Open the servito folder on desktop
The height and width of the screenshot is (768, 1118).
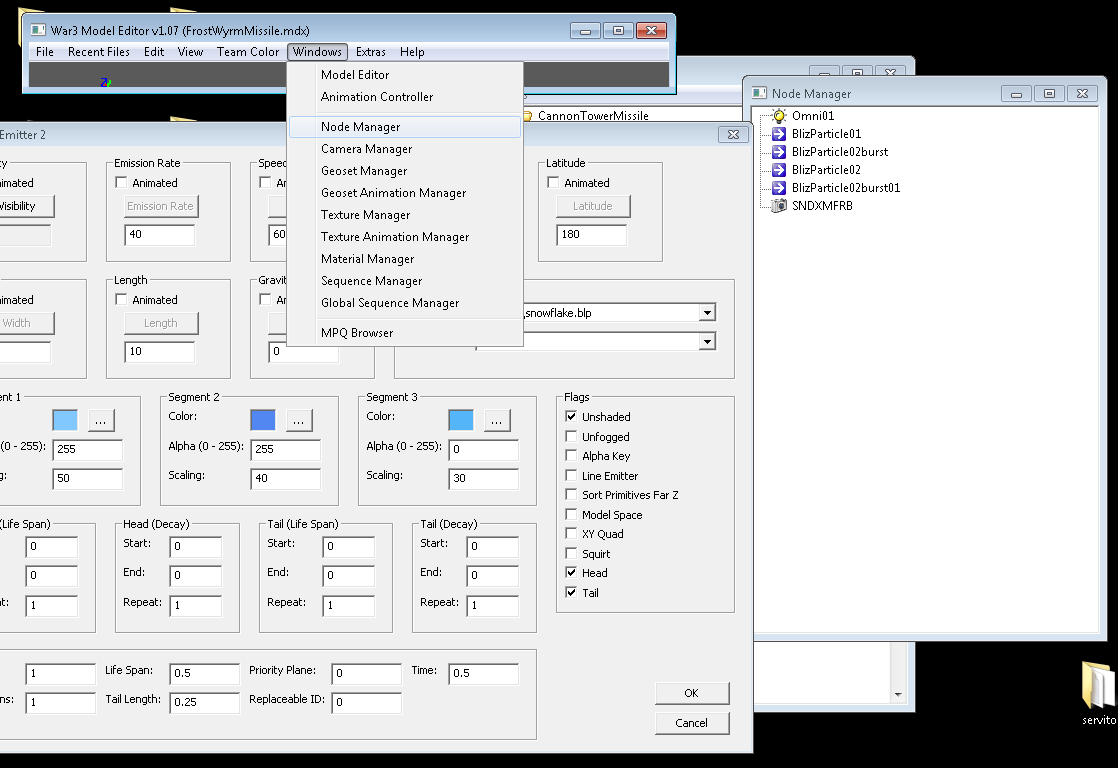click(1098, 692)
